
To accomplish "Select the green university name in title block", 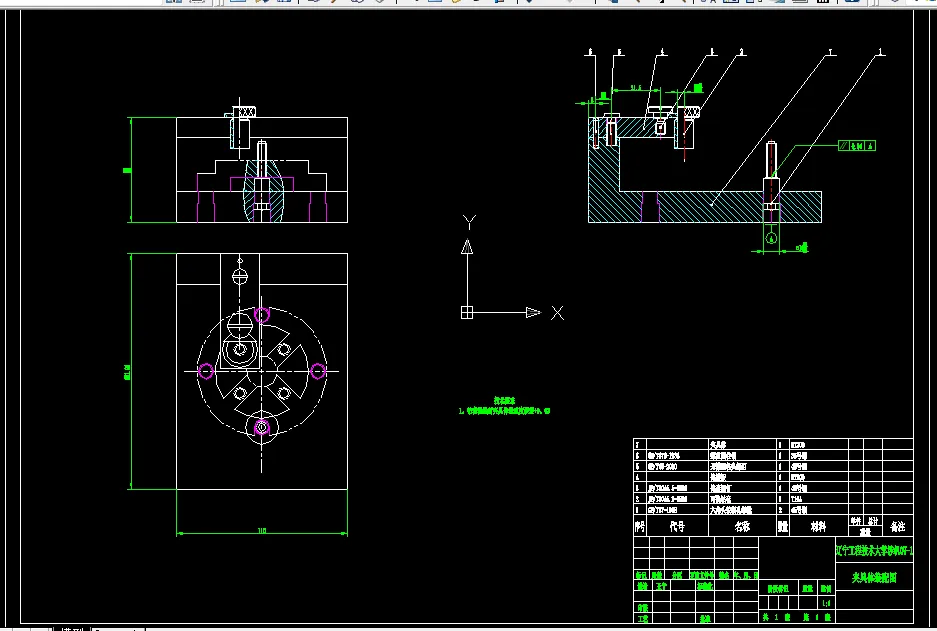I will pos(874,550).
